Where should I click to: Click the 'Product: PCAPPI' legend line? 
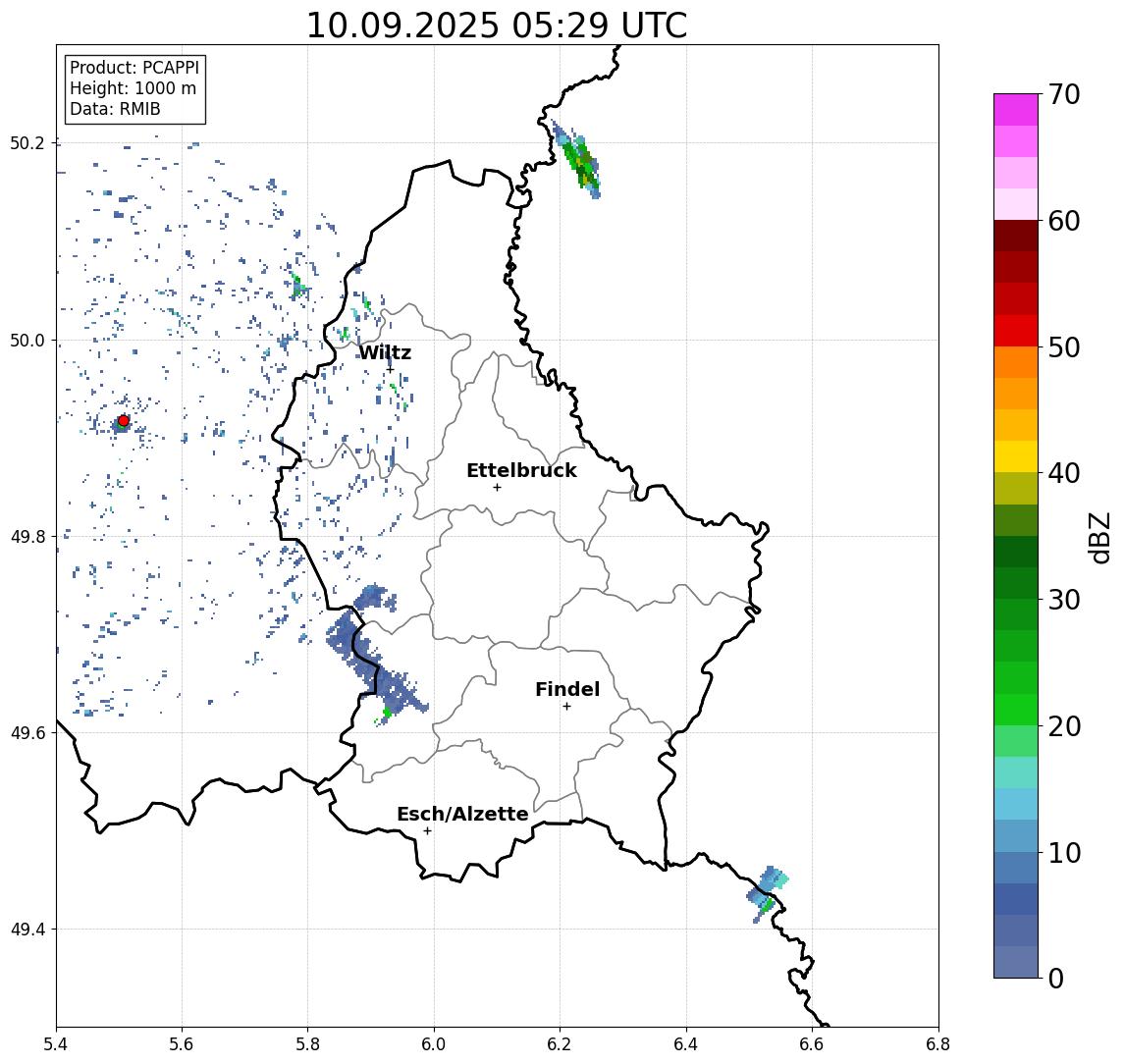pos(134,68)
